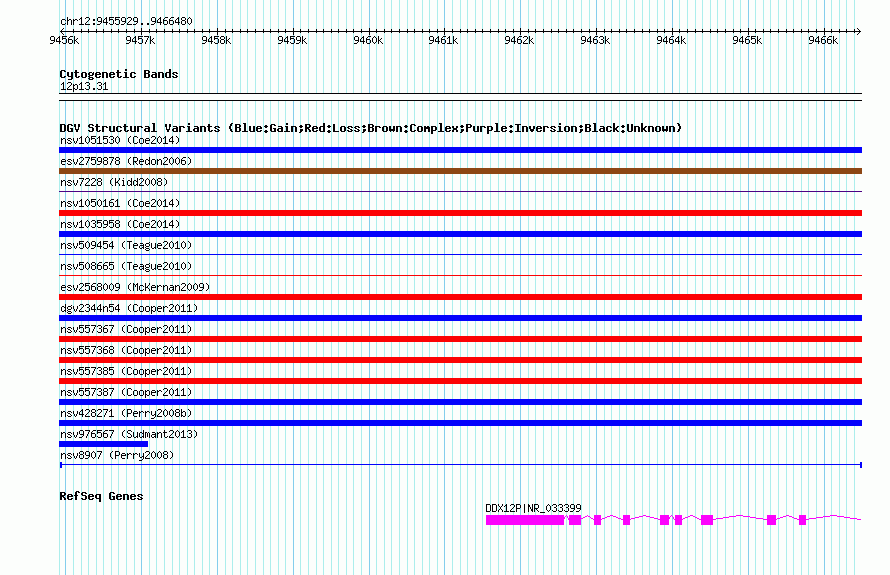Open nsv1050161 (Coe2014) variant label
Viewport: 890px width, 575px height.
(x=120, y=203)
